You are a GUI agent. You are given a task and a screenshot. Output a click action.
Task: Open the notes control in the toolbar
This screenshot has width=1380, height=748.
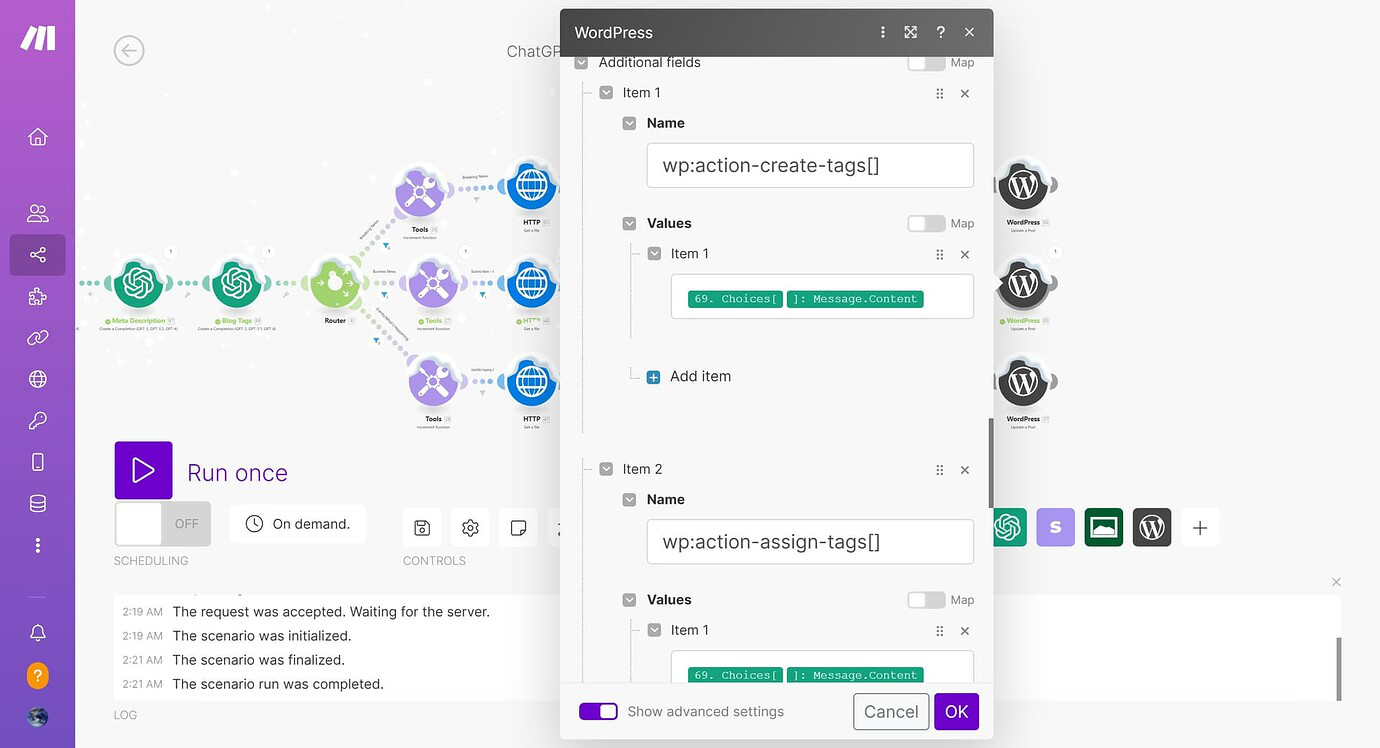click(518, 527)
